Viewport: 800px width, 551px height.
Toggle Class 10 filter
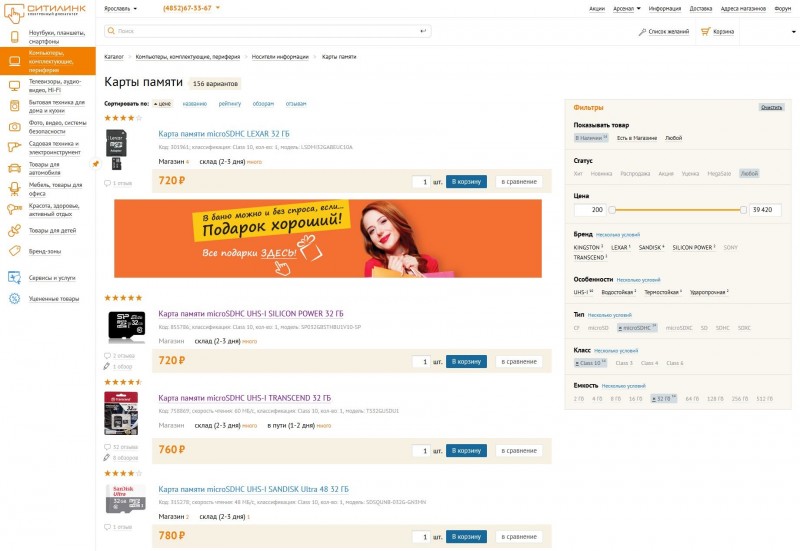point(590,363)
